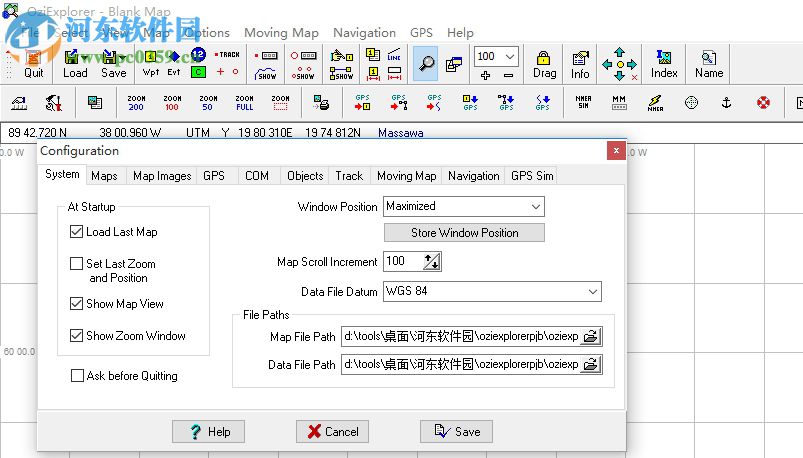The image size is (803, 458).
Task: Browse for Map File Path folder
Action: (590, 337)
